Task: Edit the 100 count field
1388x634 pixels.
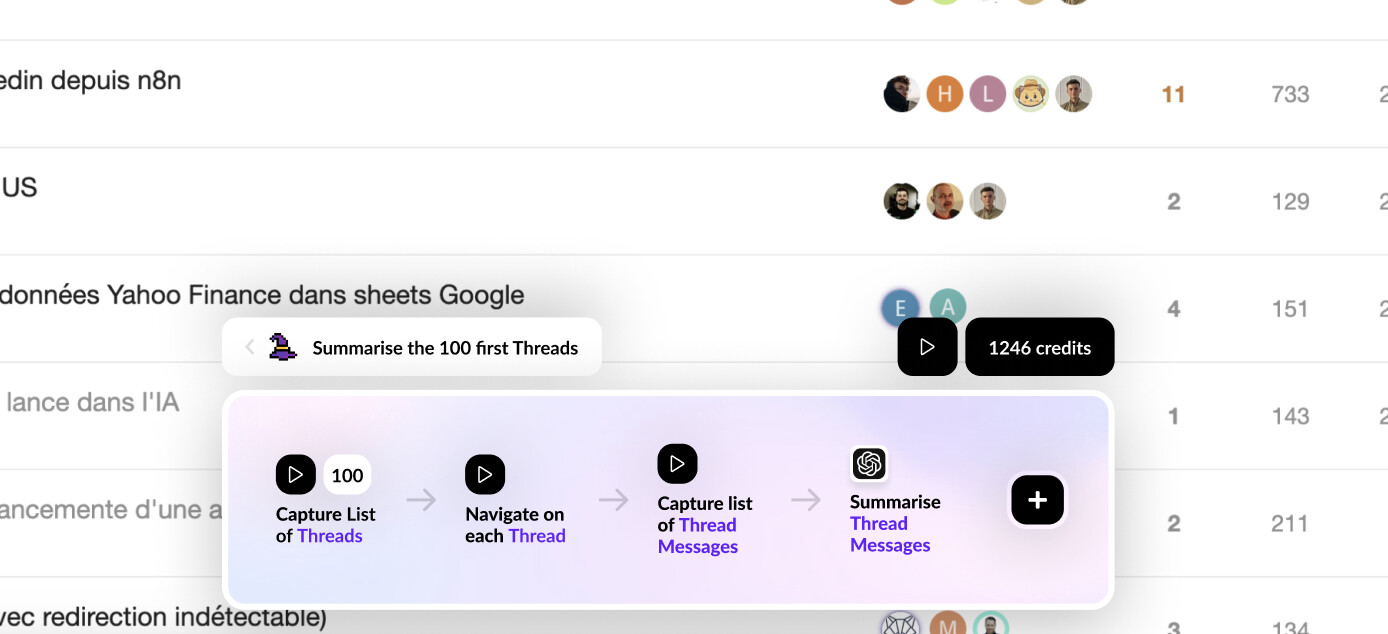Action: 347,475
